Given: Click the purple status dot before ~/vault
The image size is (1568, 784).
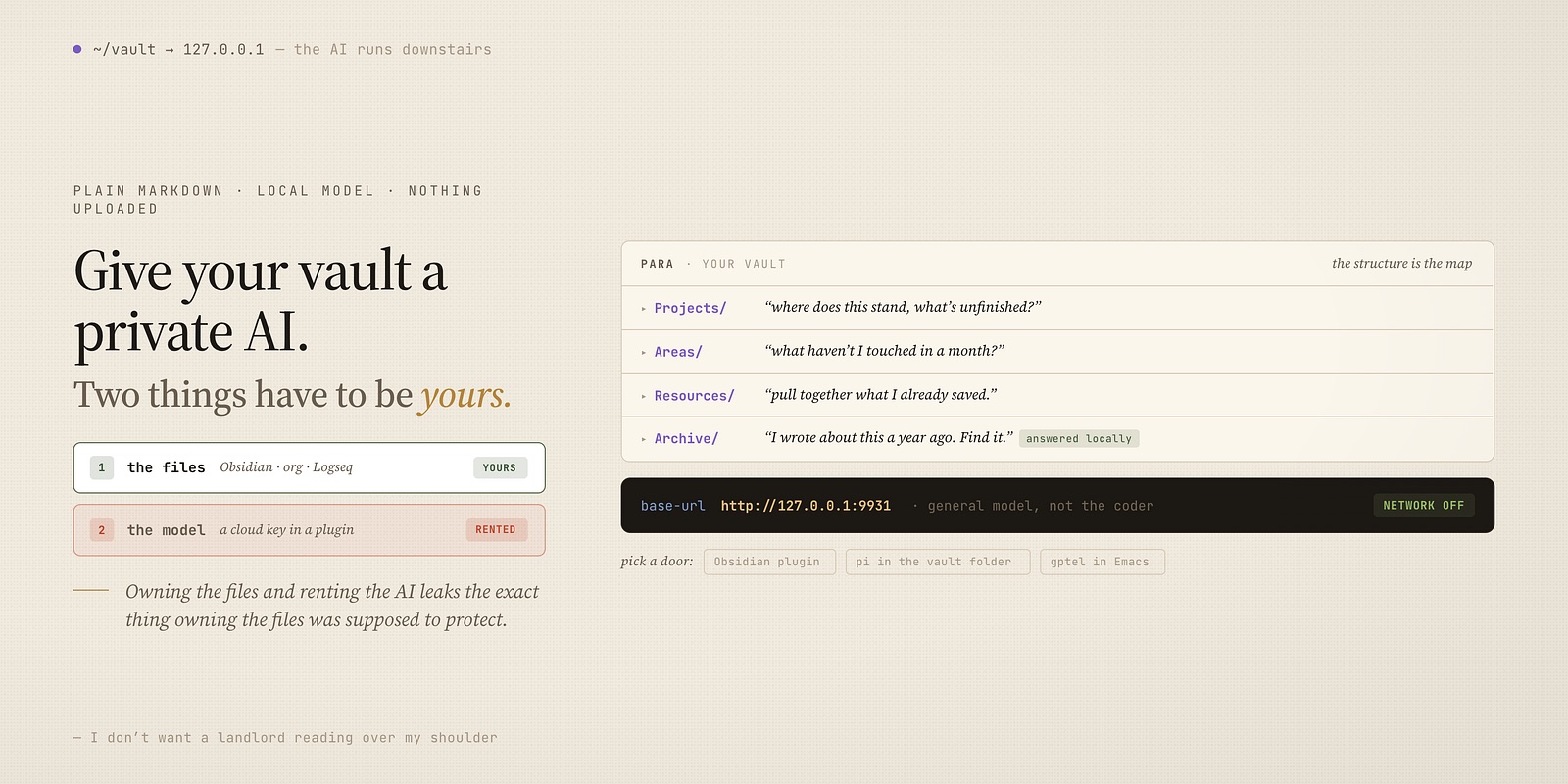Looking at the screenshot, I should point(77,49).
